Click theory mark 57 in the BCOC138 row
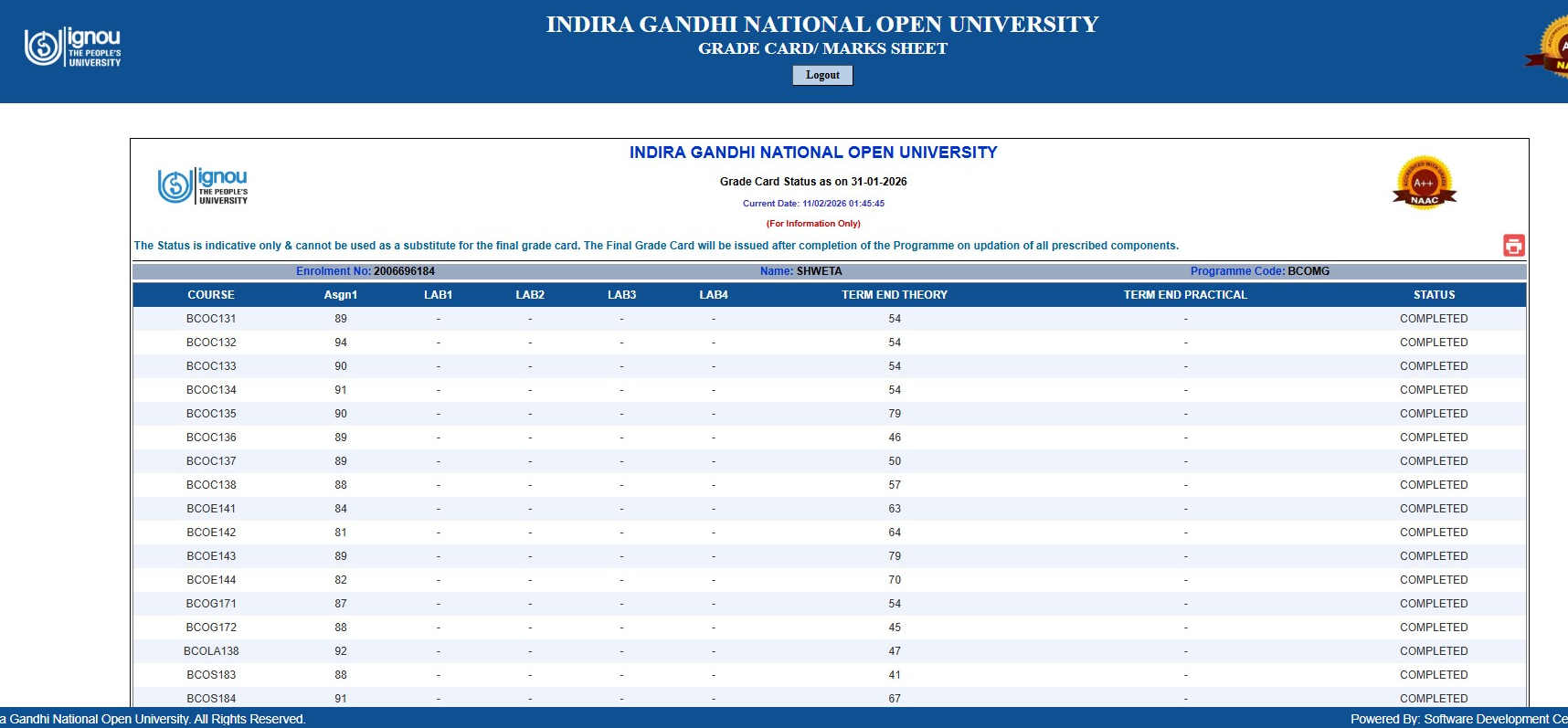Viewport: 1568px width, 728px height. pyautogui.click(x=895, y=485)
